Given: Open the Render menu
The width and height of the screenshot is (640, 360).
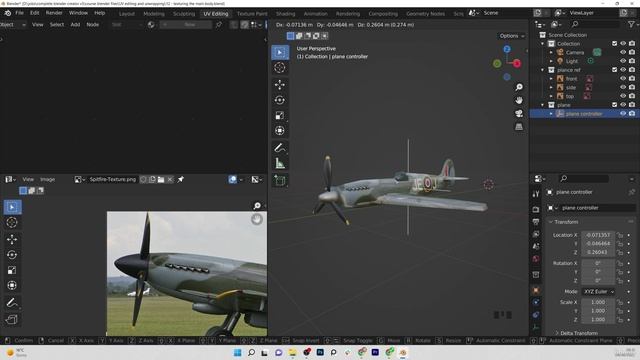Looking at the screenshot, I should [54, 13].
